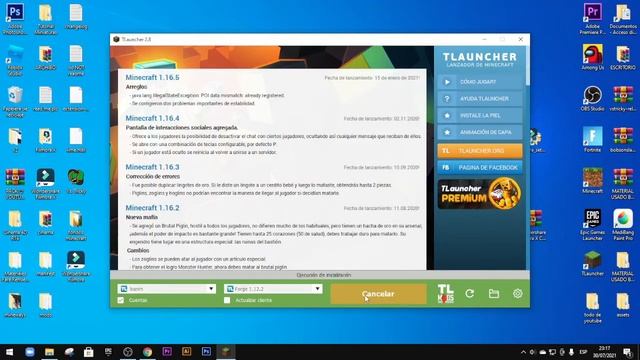Select the todo de youtube folder
The image size is (640, 360).
point(592,308)
